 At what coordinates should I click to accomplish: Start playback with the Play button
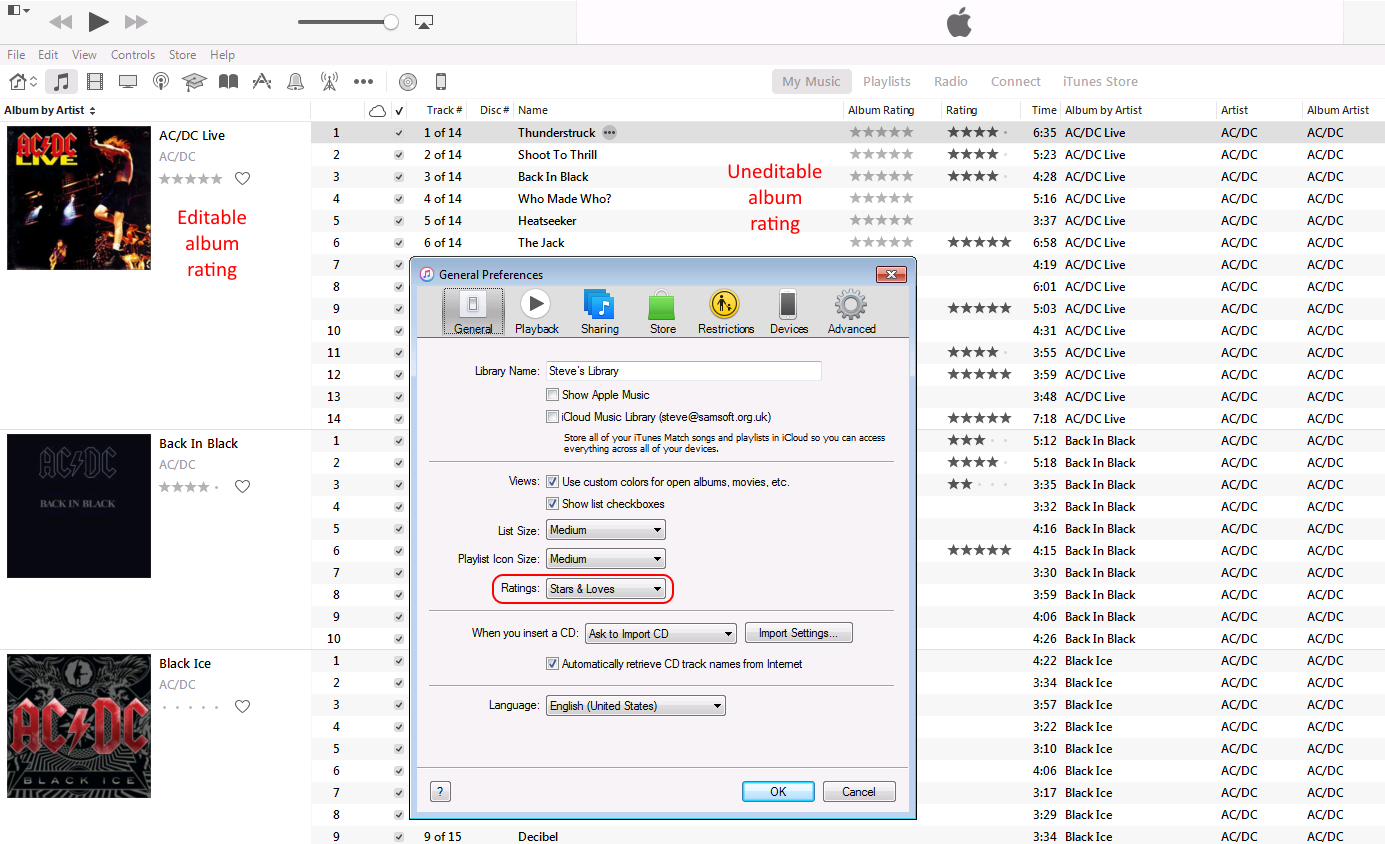98,22
